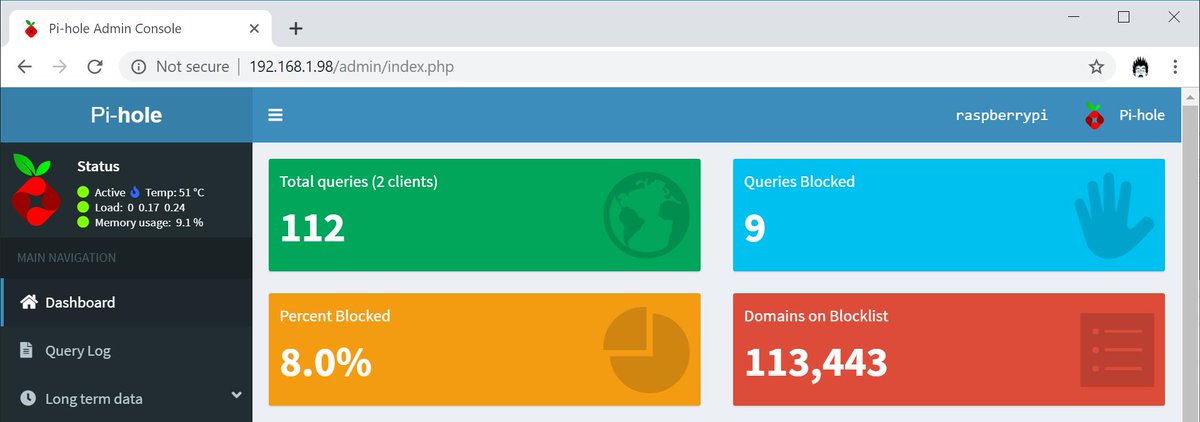This screenshot has height=422, width=1200.
Task: Open the Dashboard home icon
Action: [x=29, y=302]
